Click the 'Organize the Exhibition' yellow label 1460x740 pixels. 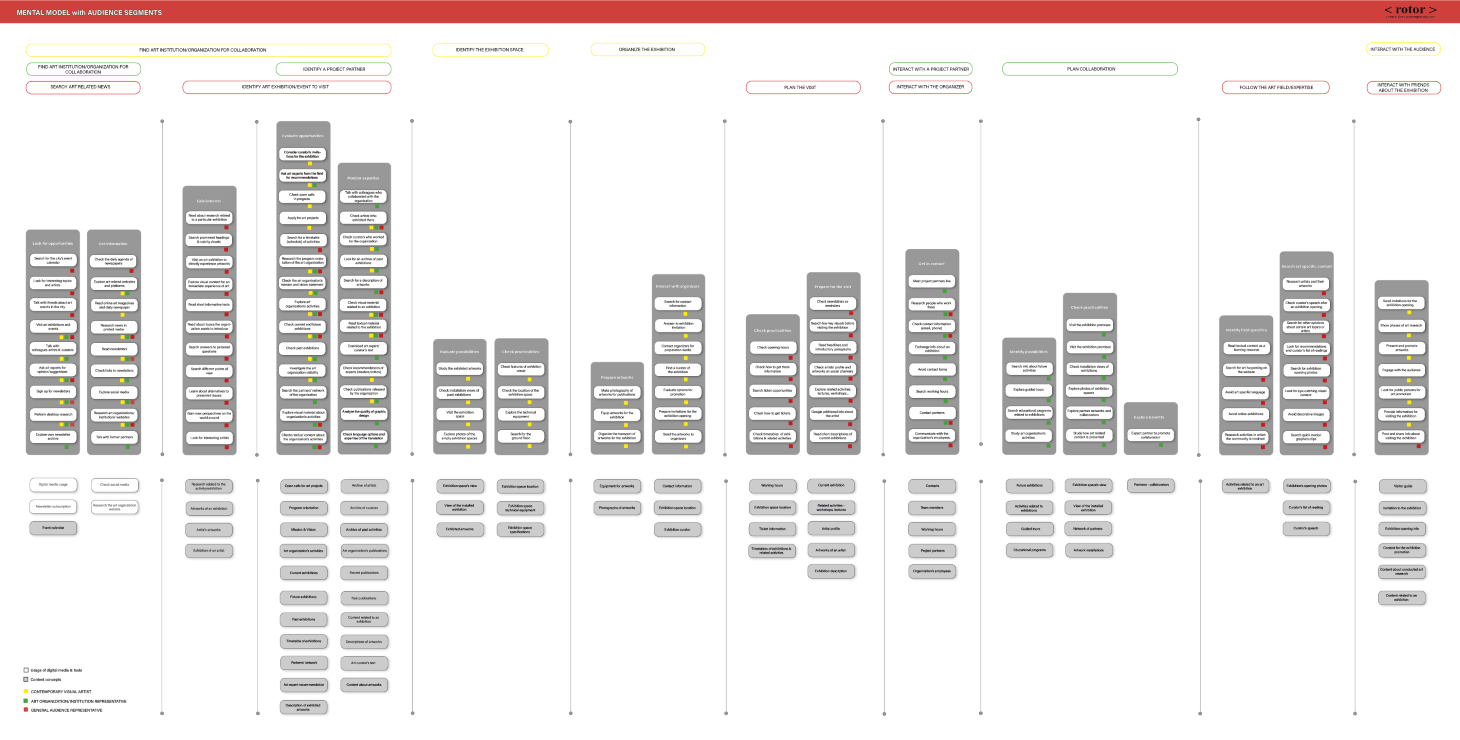[x=647, y=49]
